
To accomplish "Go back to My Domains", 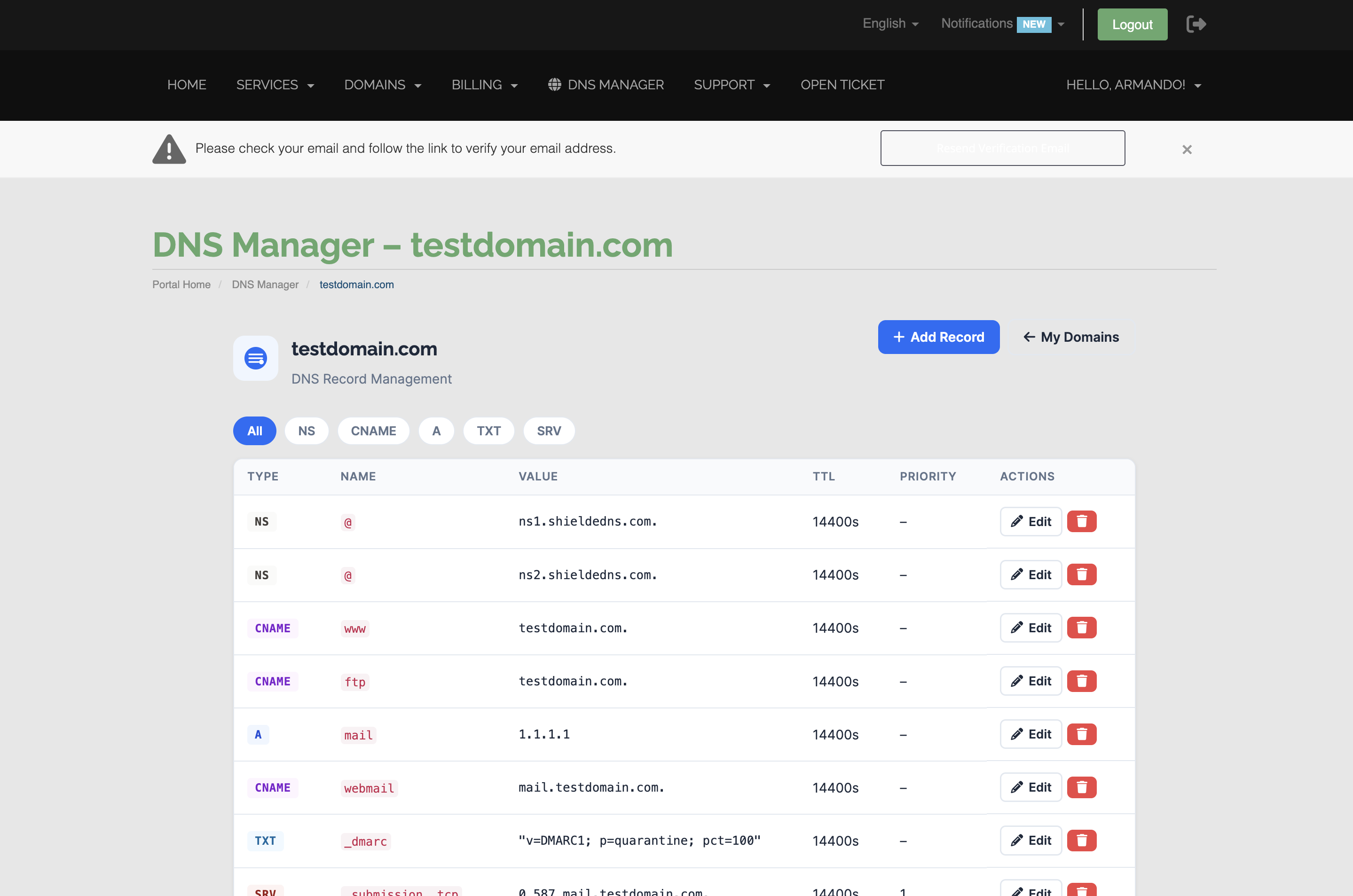I will (1071, 337).
